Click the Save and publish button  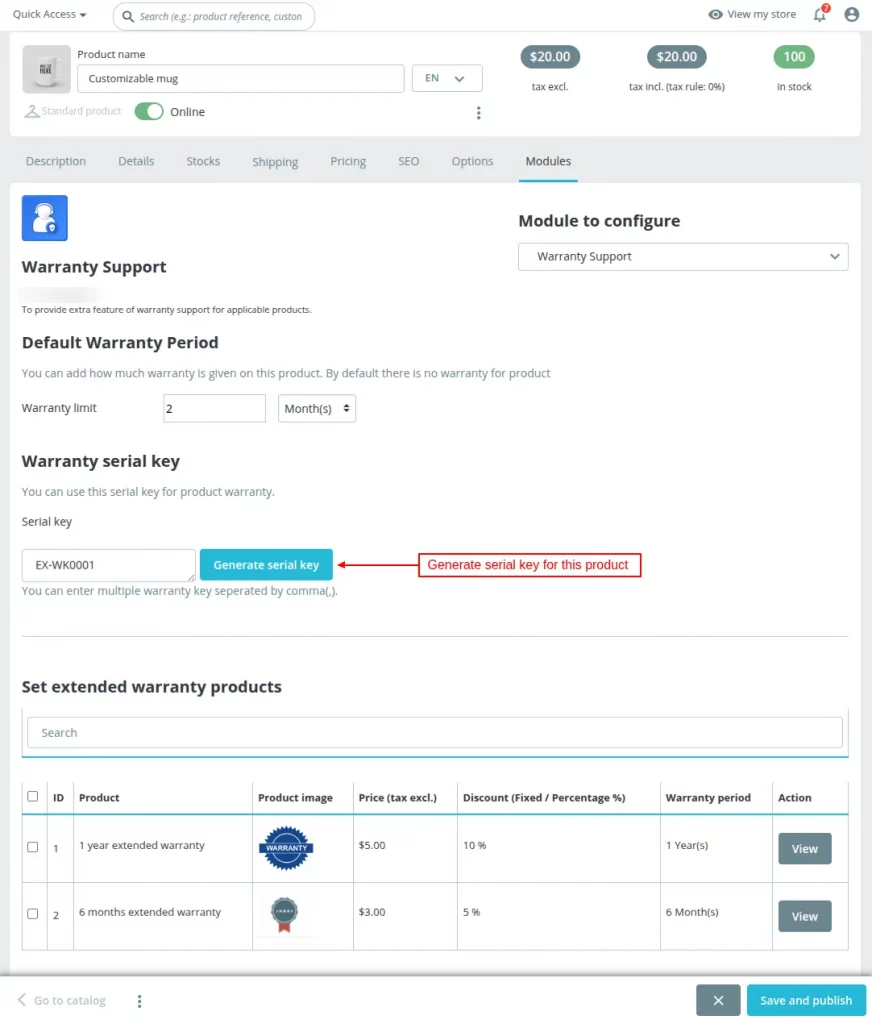point(806,1000)
